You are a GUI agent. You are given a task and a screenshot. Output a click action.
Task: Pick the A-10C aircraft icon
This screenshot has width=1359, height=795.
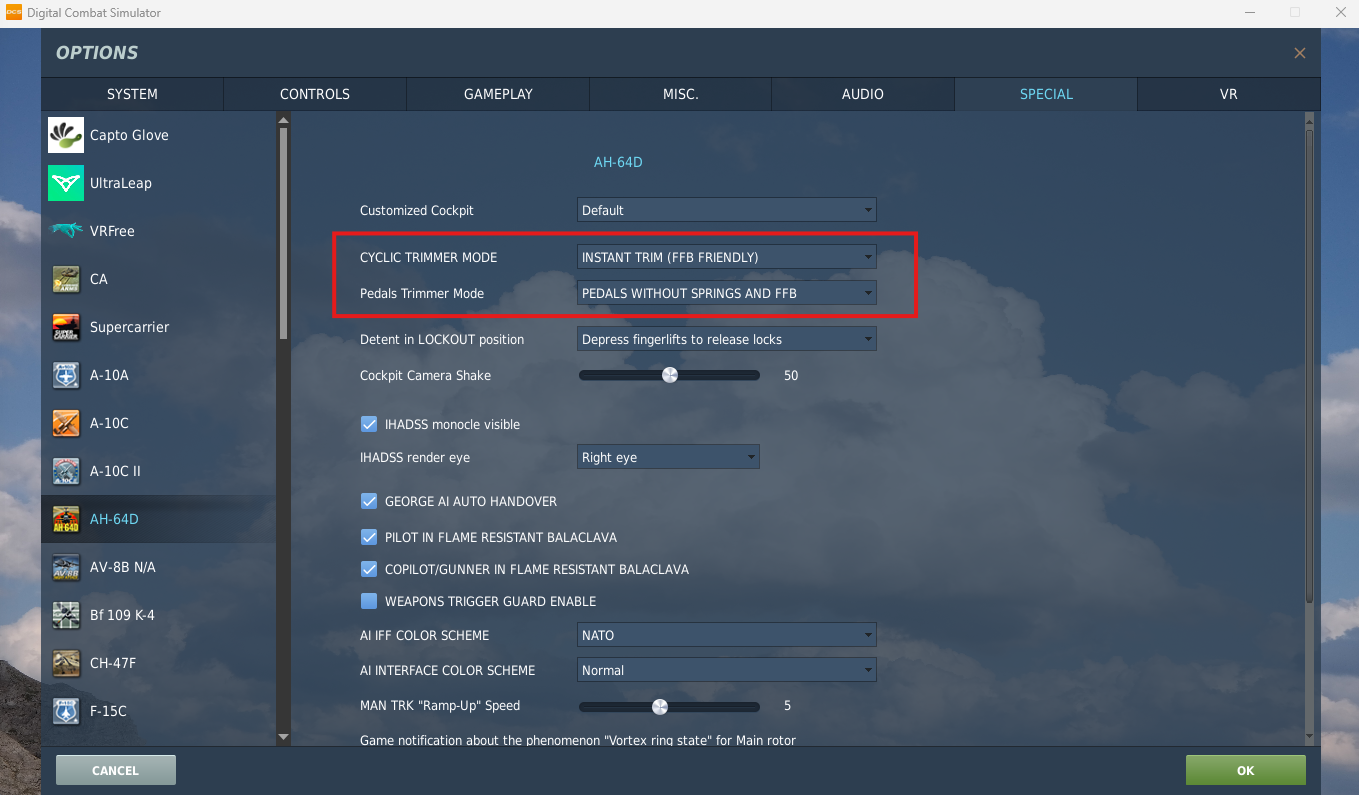pos(66,423)
